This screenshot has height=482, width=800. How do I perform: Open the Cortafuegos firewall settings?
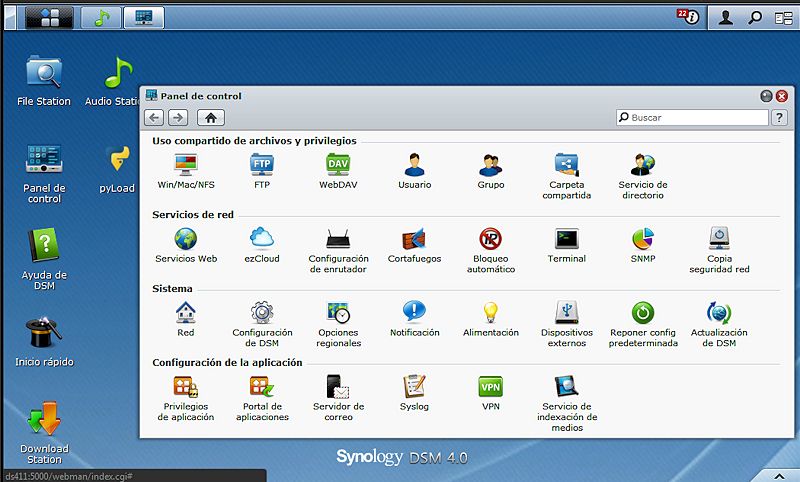tap(414, 245)
